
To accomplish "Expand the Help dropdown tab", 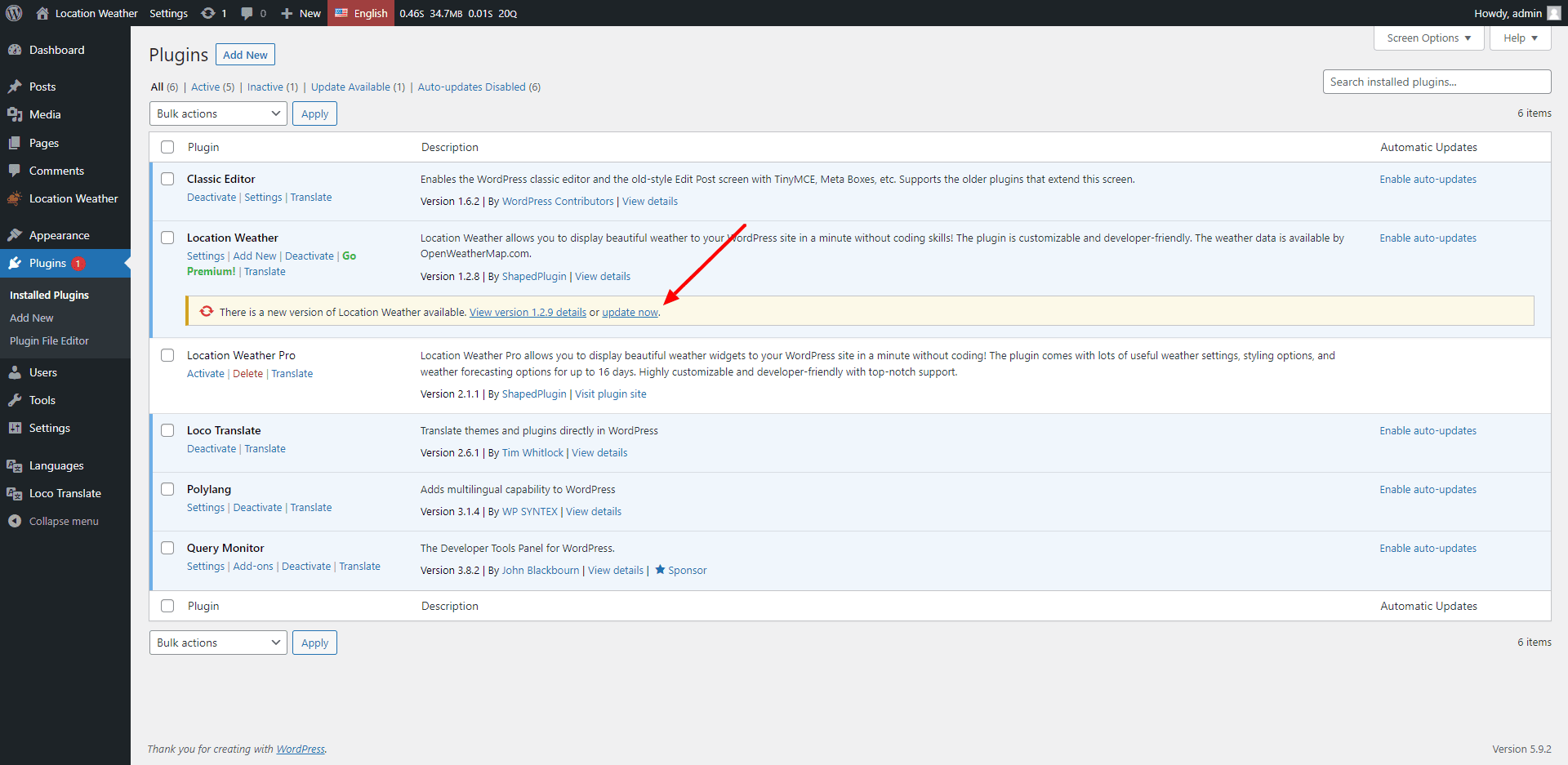I will click(1519, 38).
